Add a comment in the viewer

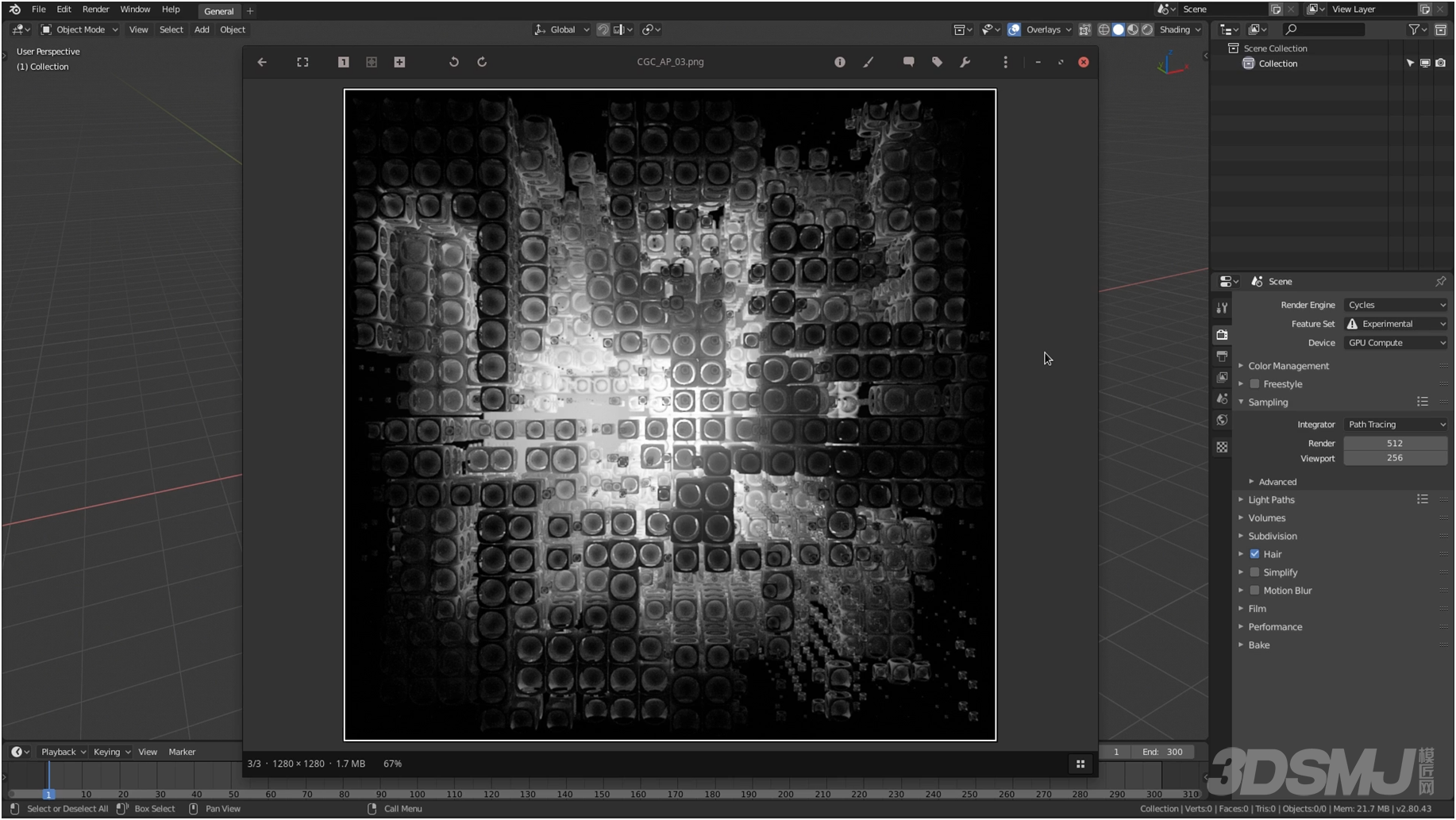point(909,62)
